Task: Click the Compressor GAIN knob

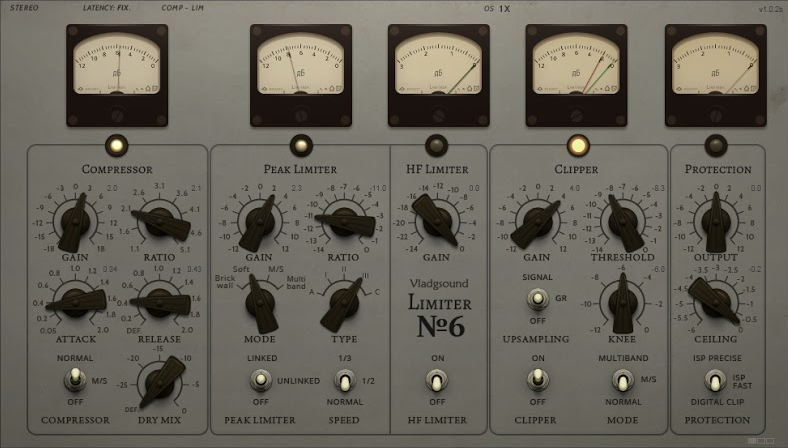Action: pos(75,221)
